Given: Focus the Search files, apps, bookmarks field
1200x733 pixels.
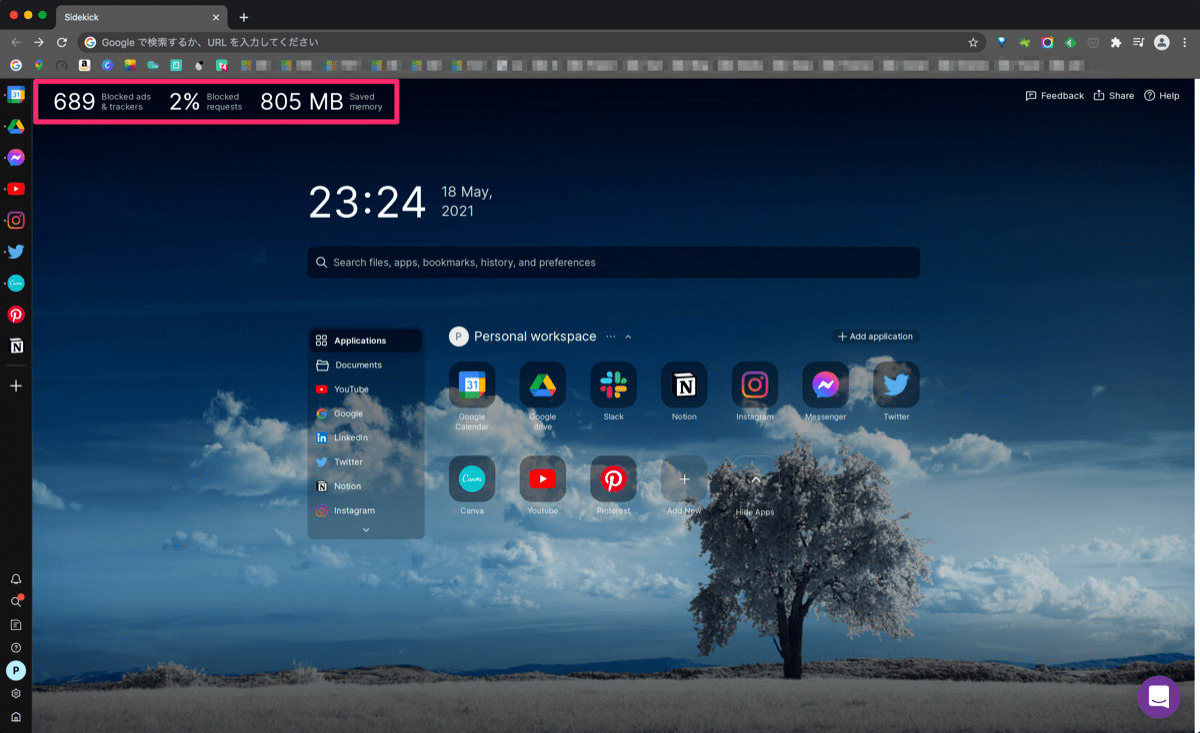Looking at the screenshot, I should pos(613,262).
